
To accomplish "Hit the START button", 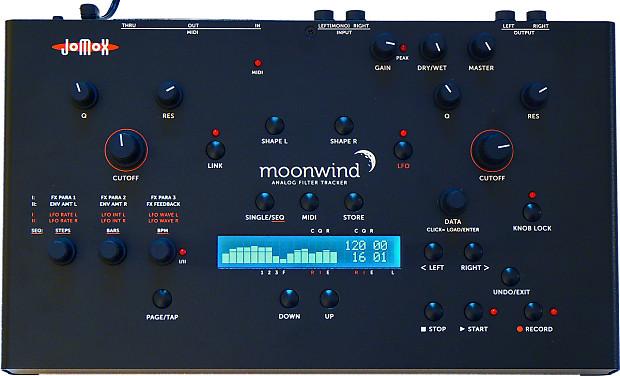I will click(x=473, y=311).
